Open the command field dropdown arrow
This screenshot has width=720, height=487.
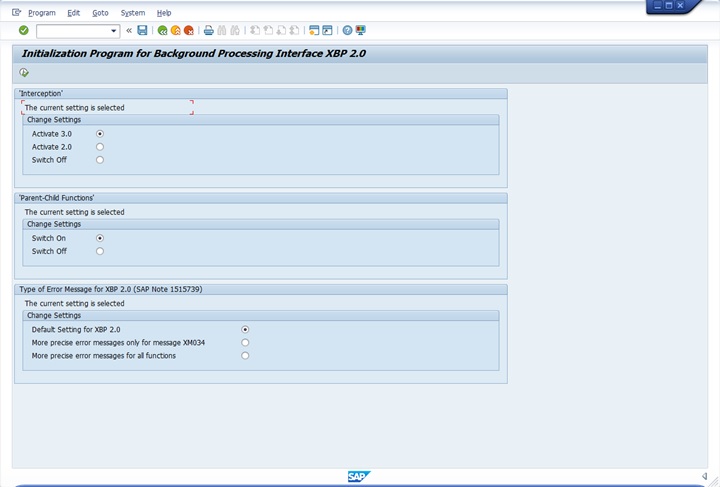(113, 31)
